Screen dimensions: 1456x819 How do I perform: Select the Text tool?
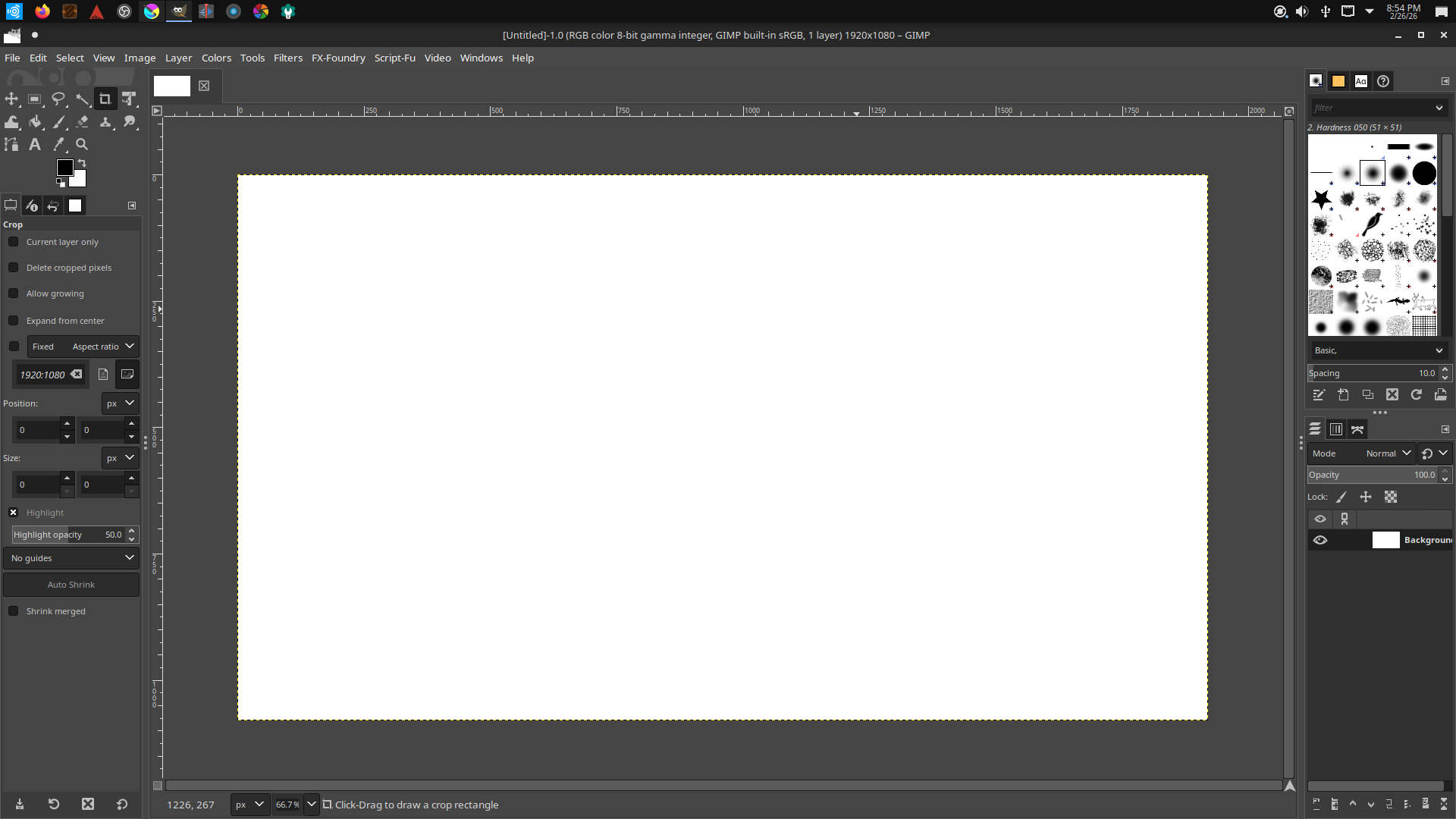pyautogui.click(x=35, y=144)
